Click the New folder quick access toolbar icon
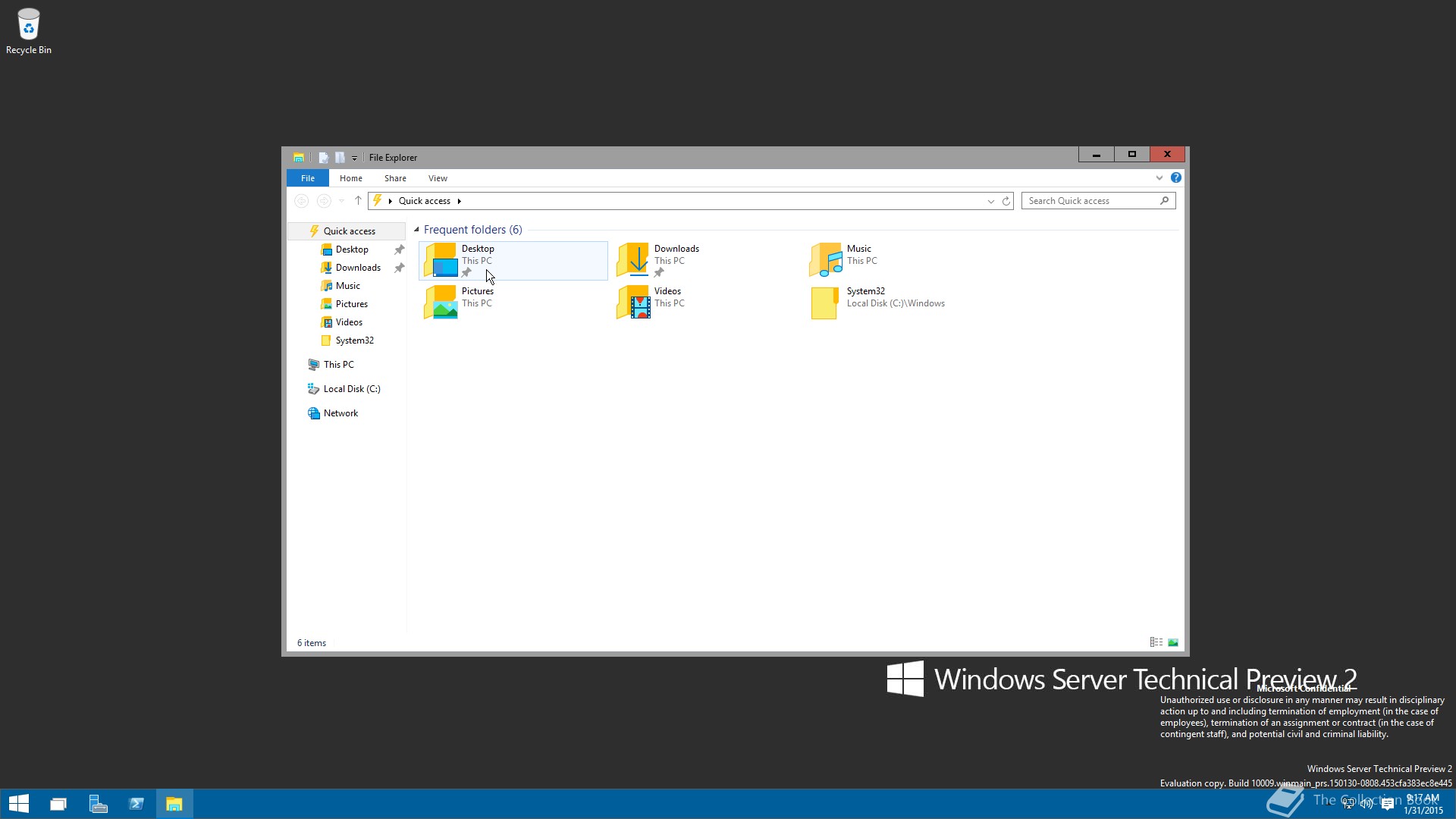The width and height of the screenshot is (1456, 819). [x=340, y=158]
